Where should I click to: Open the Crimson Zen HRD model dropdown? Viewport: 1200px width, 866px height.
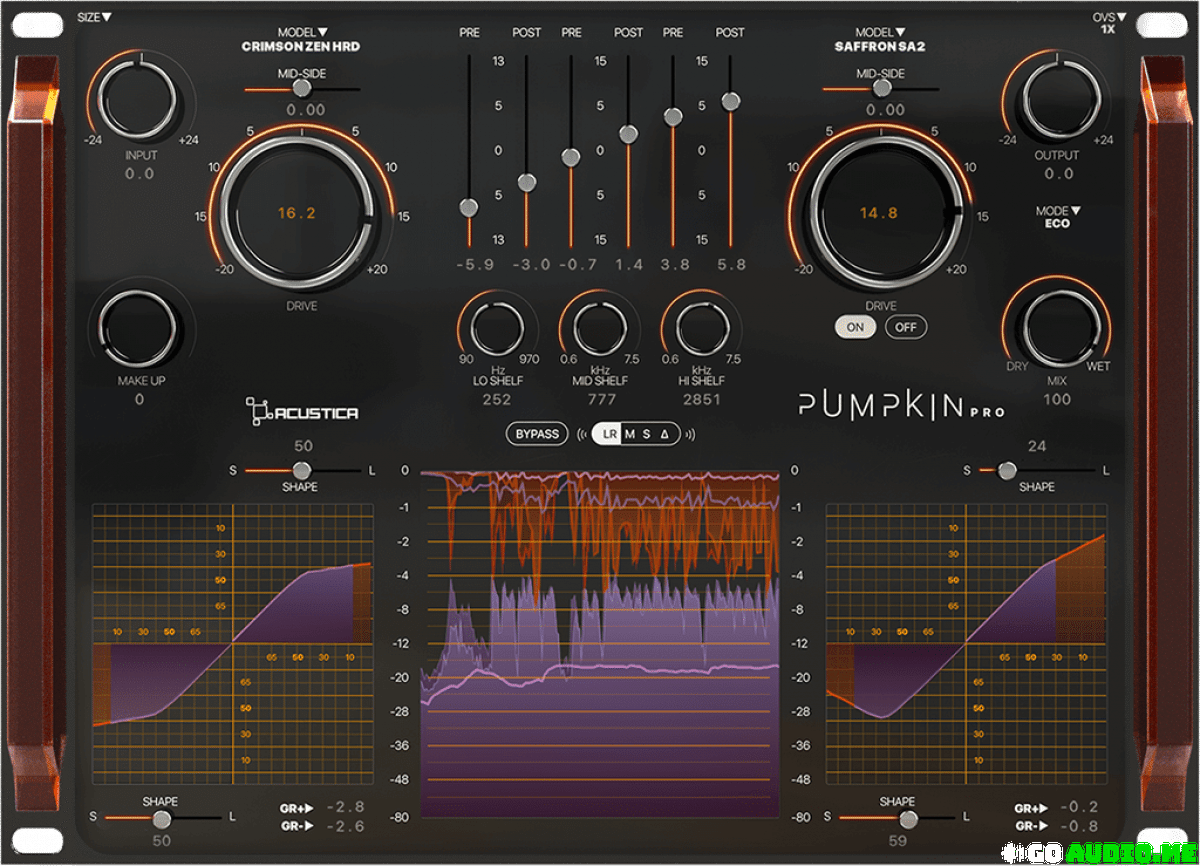[x=301, y=40]
